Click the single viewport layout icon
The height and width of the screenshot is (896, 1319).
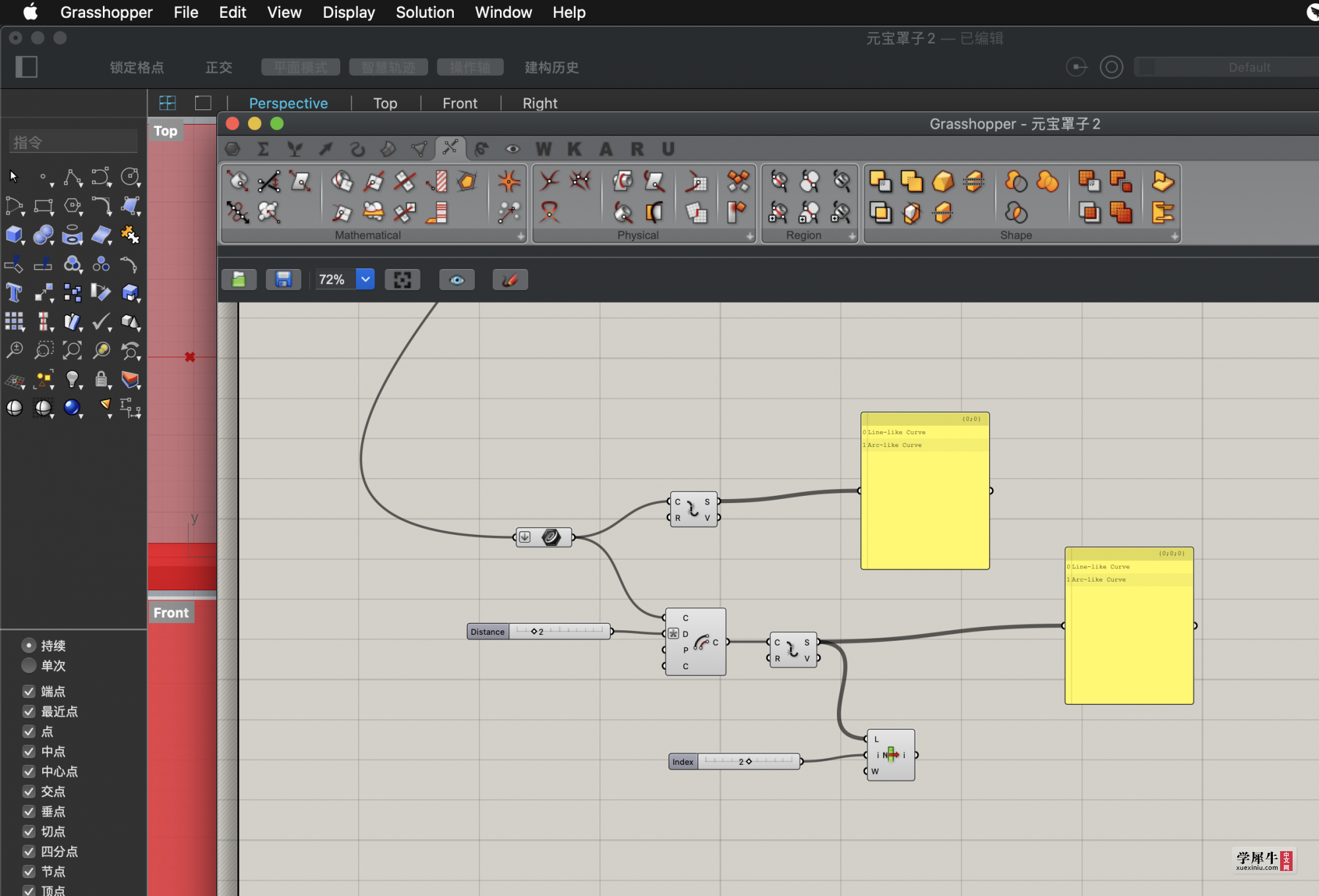click(203, 103)
